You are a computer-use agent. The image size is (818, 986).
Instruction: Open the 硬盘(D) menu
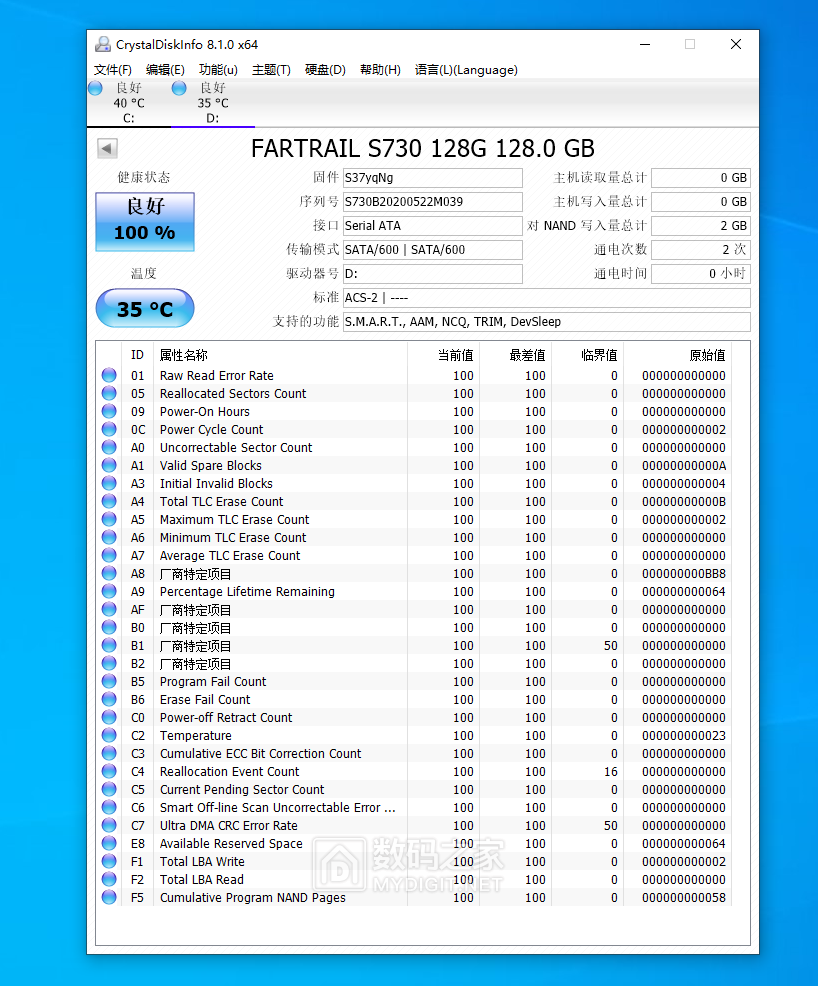coord(325,70)
